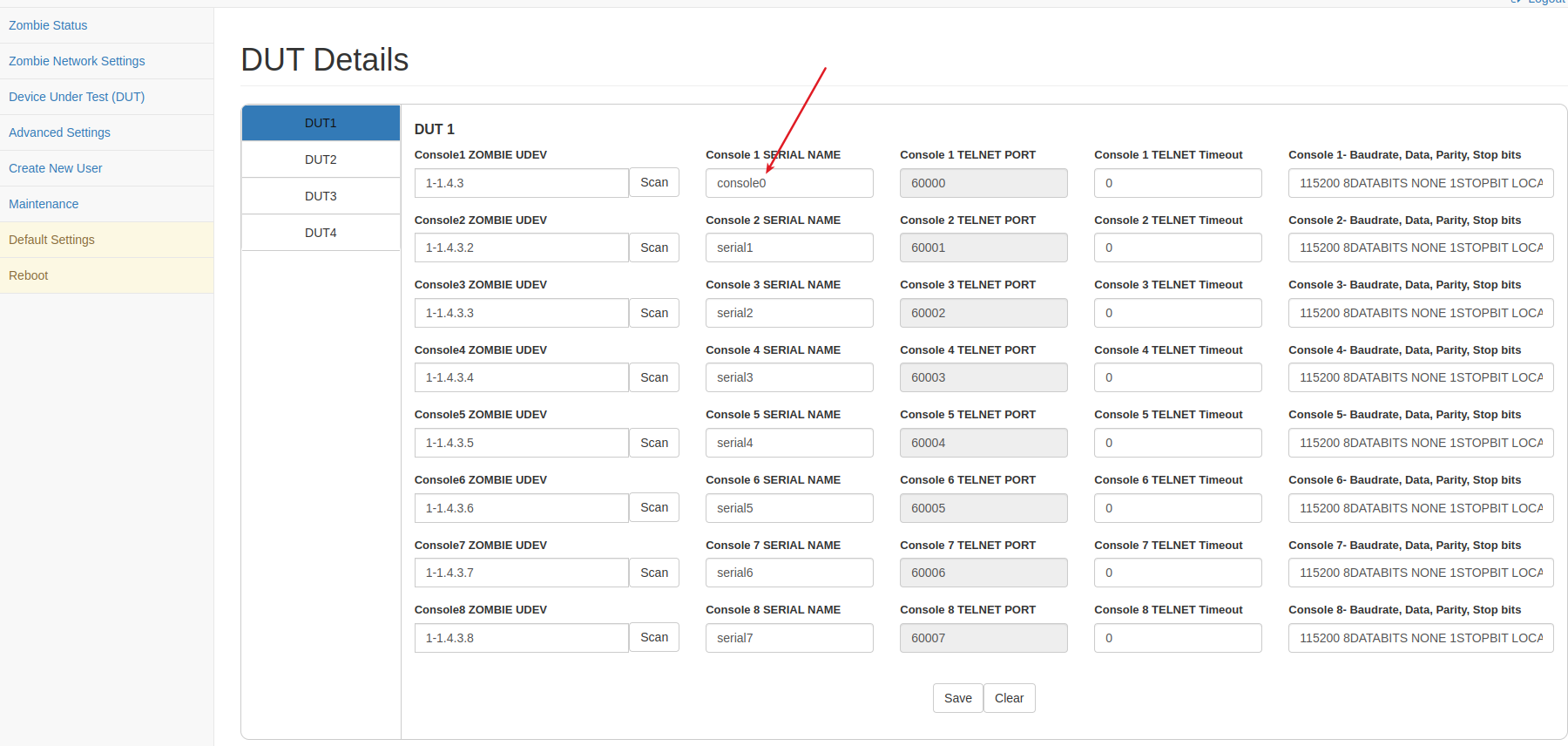Click Console 3 Telnet Timeout field
The width and height of the screenshot is (1568, 746).
click(x=1178, y=313)
